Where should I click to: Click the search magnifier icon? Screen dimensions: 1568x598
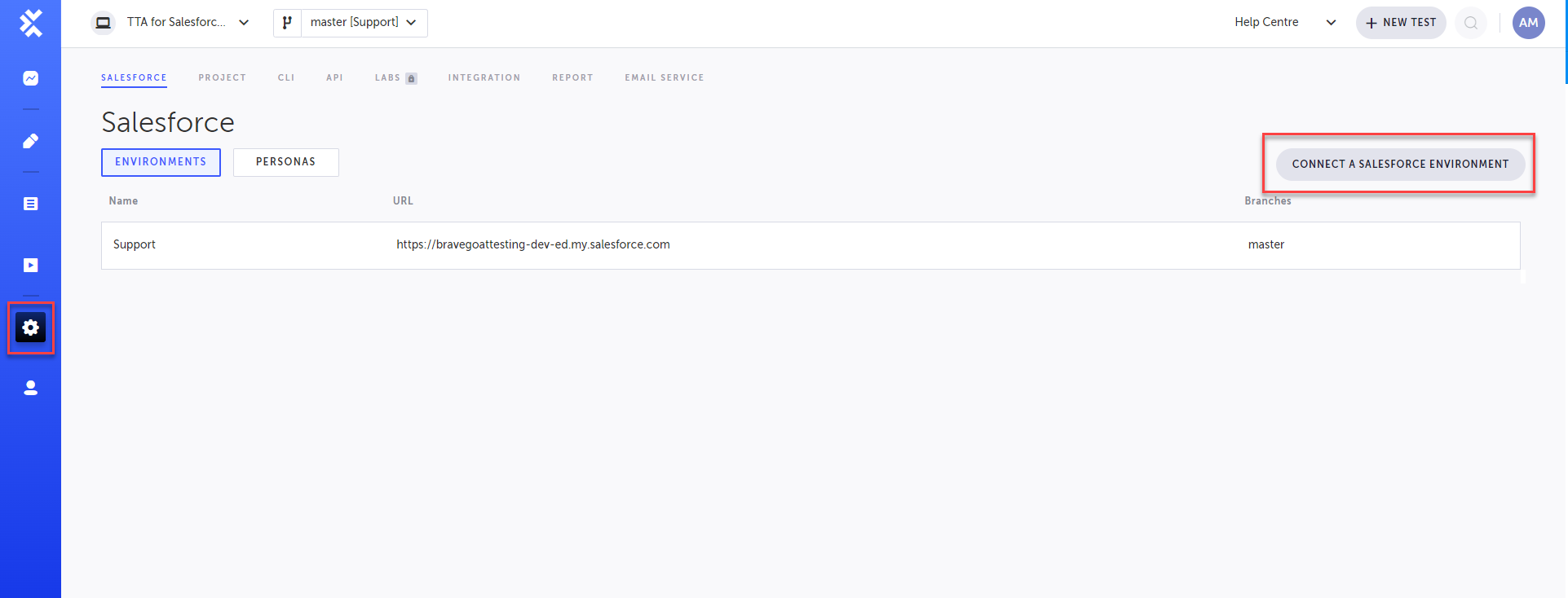[x=1471, y=23]
